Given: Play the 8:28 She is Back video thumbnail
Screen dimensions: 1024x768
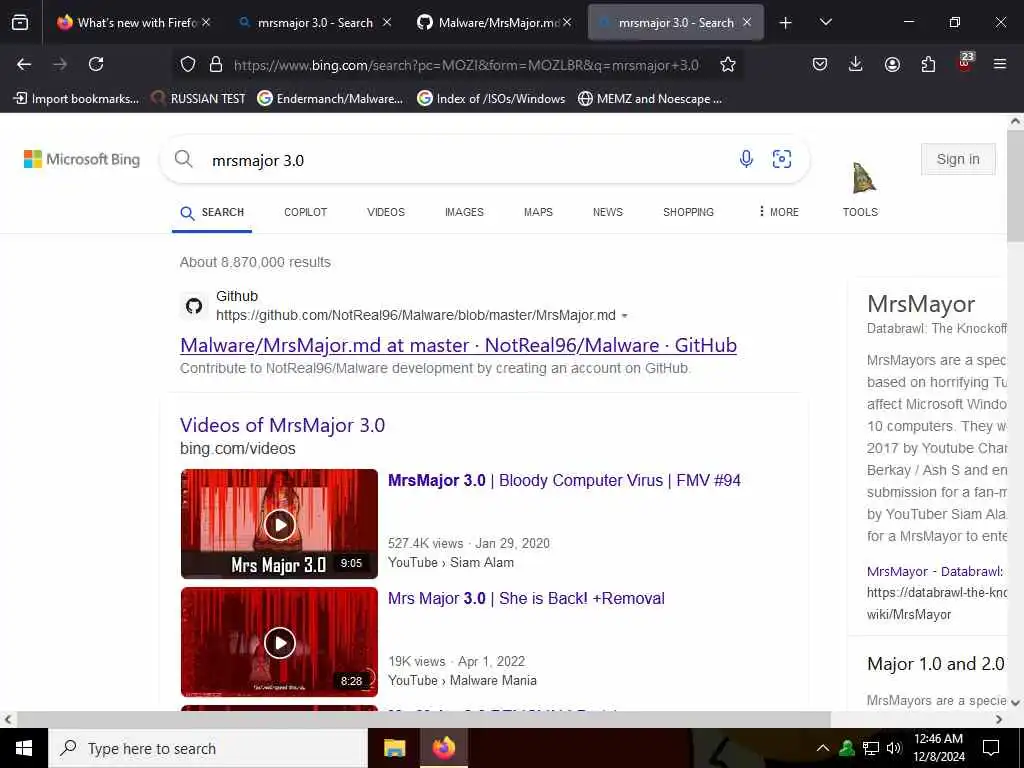Looking at the screenshot, I should tap(280, 642).
